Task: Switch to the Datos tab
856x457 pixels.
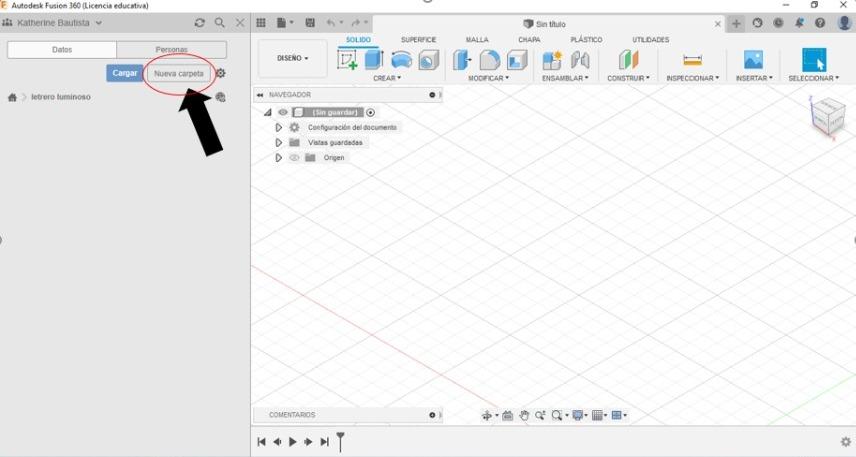Action: pyautogui.click(x=62, y=50)
